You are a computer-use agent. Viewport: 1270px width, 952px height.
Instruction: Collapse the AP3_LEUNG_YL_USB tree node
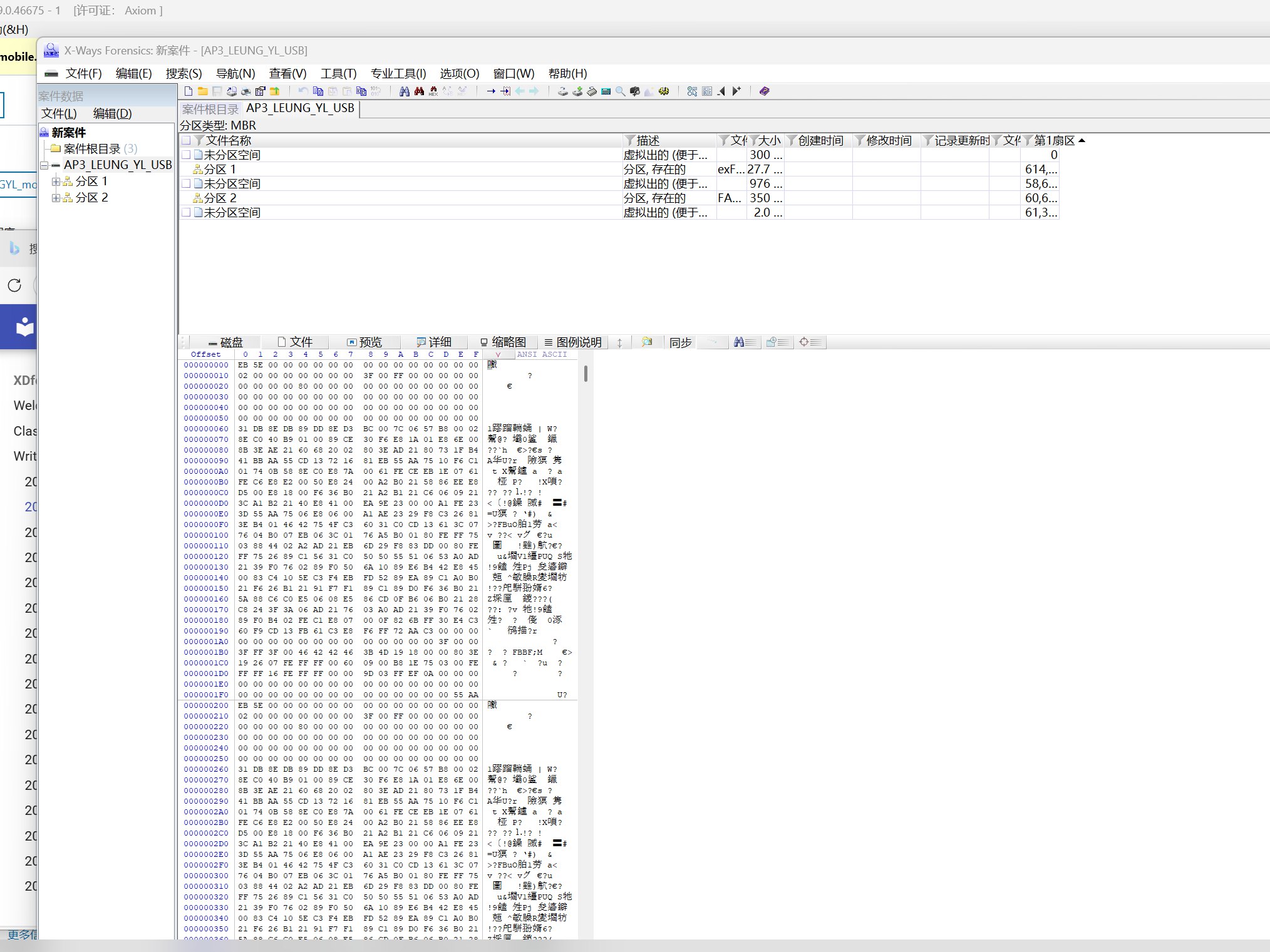44,165
